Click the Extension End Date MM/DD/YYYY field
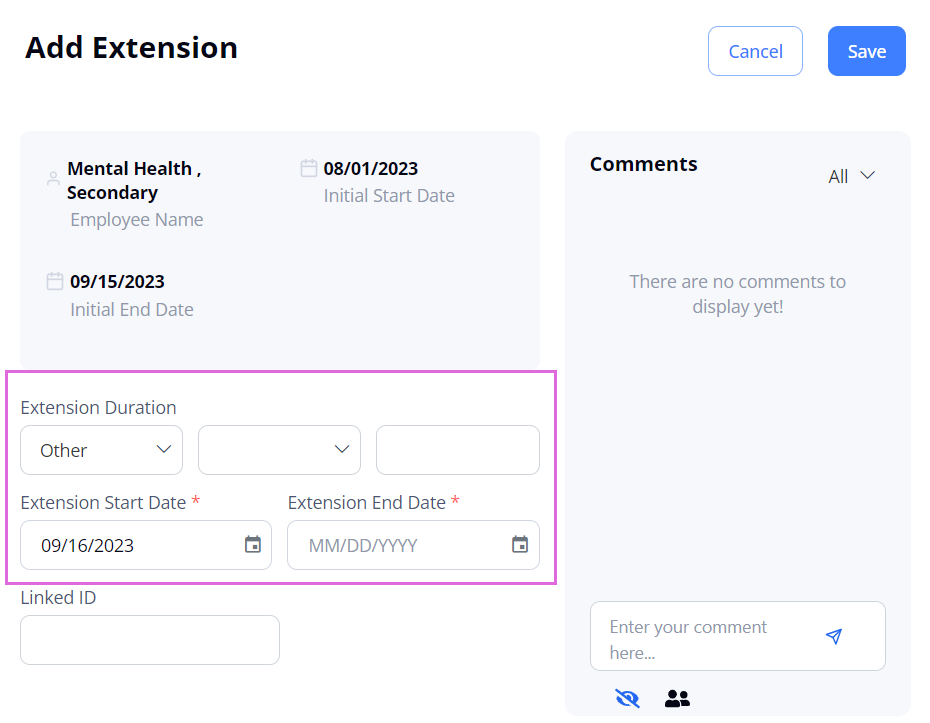Image resolution: width=930 pixels, height=723 pixels. click(395, 545)
